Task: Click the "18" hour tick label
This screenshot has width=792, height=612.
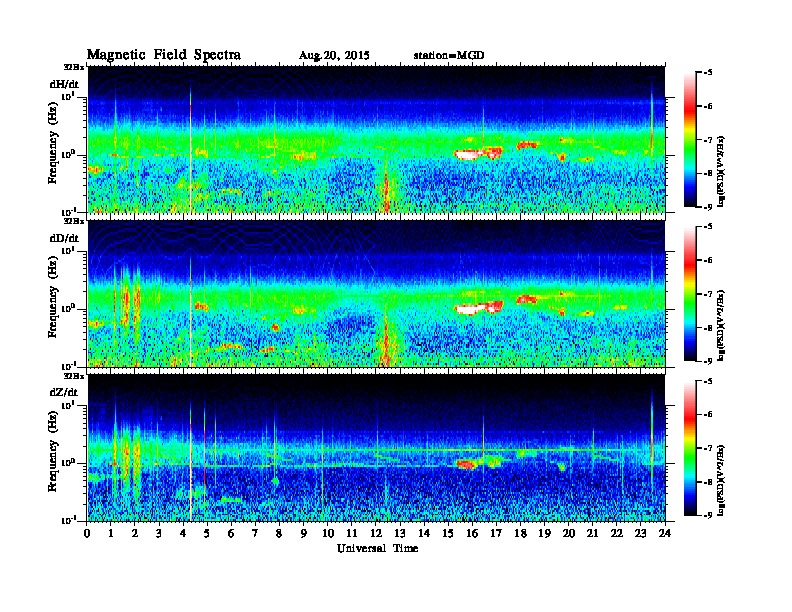Action: pyautogui.click(x=521, y=534)
